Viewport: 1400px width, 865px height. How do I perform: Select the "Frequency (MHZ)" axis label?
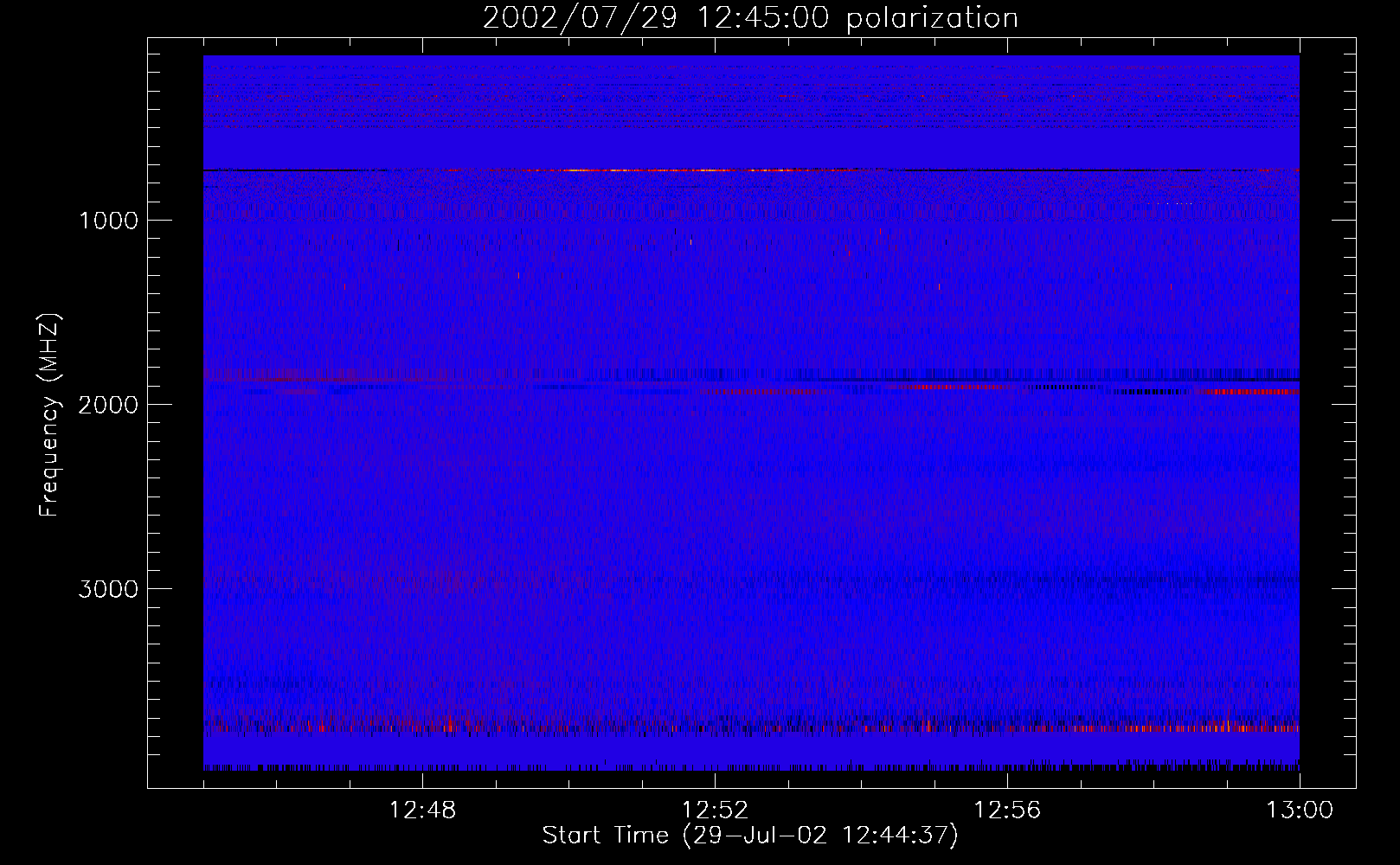pos(49,415)
